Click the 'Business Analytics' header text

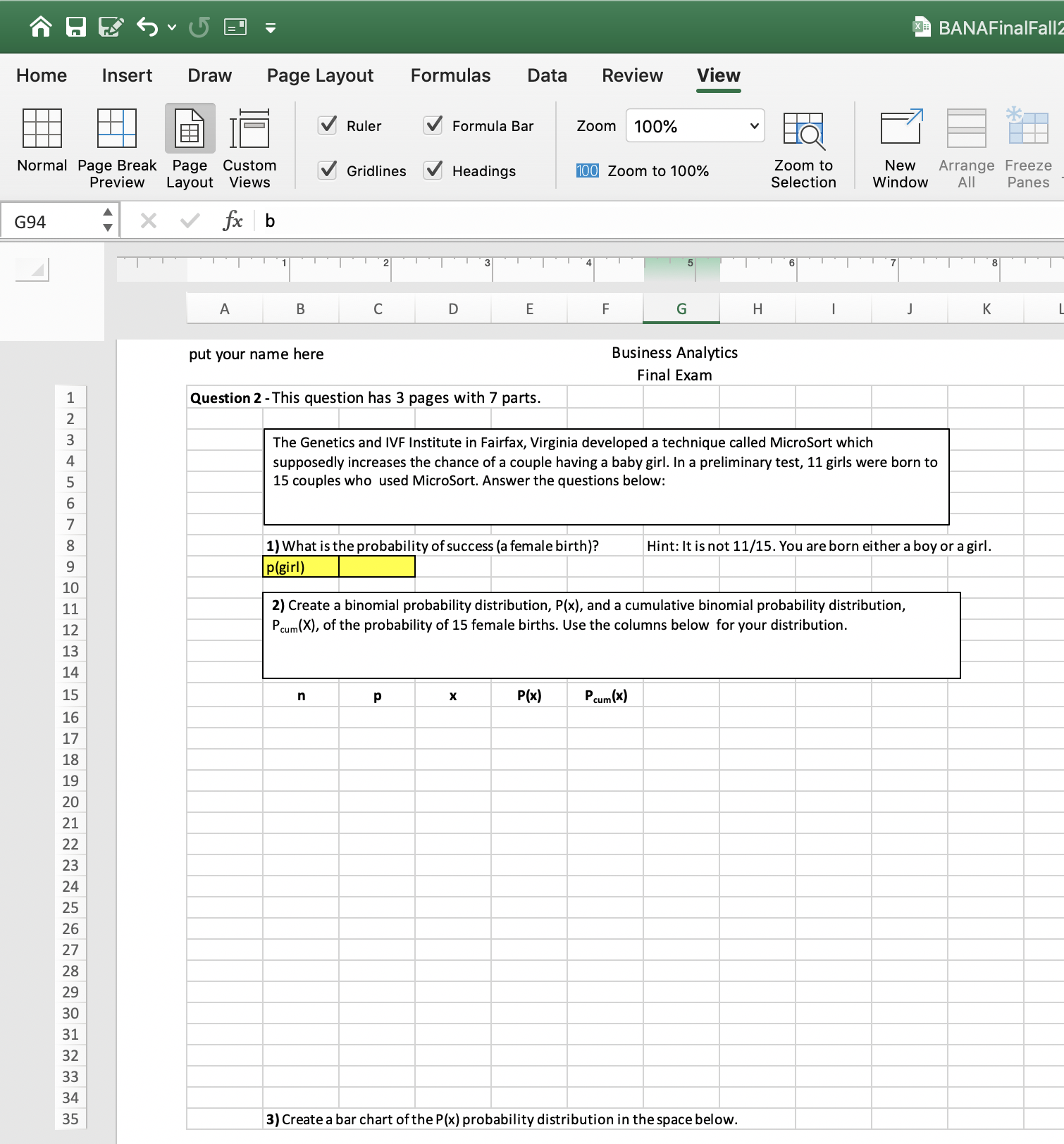[674, 352]
